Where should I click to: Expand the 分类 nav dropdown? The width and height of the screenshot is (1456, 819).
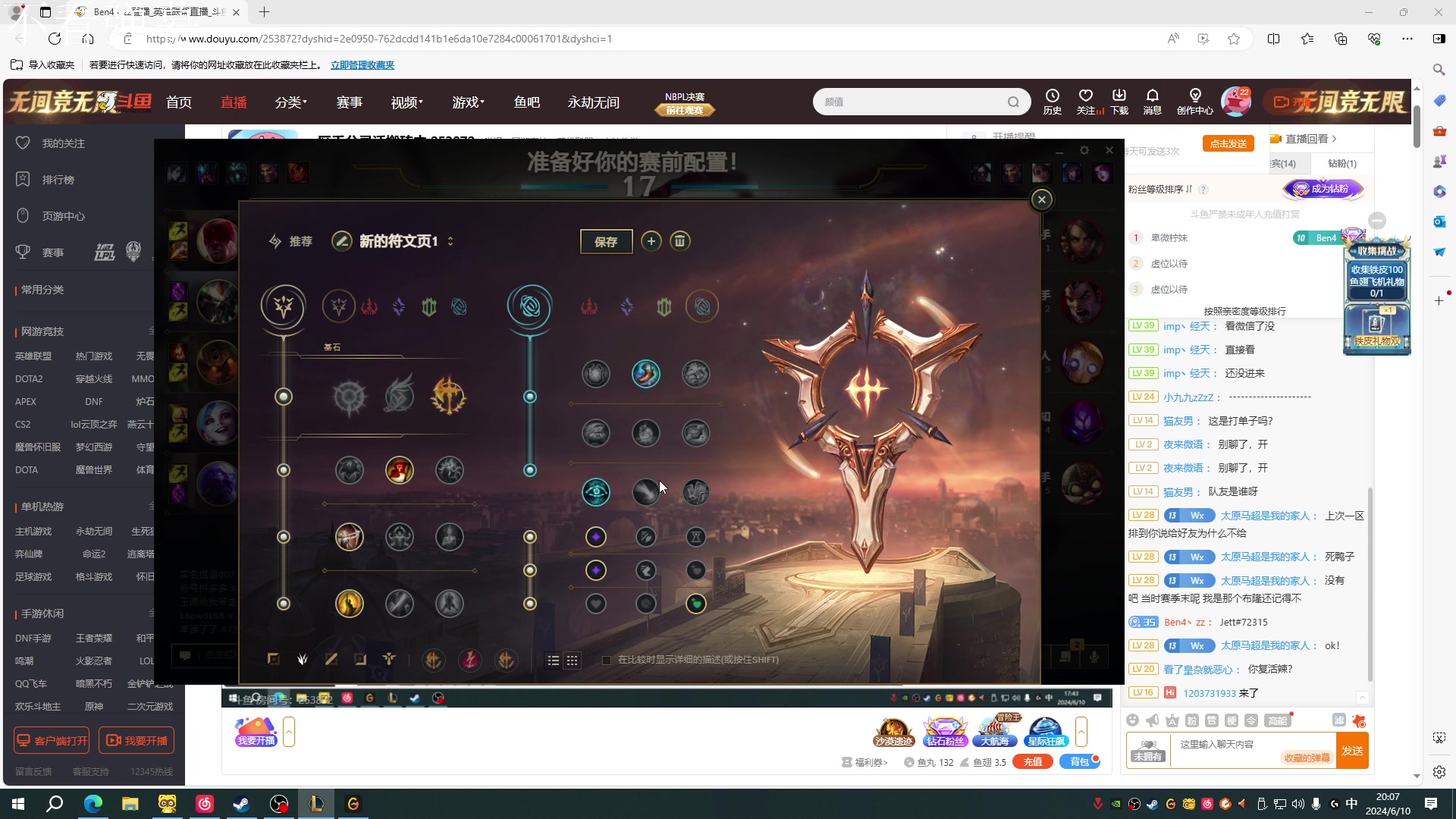click(x=291, y=102)
